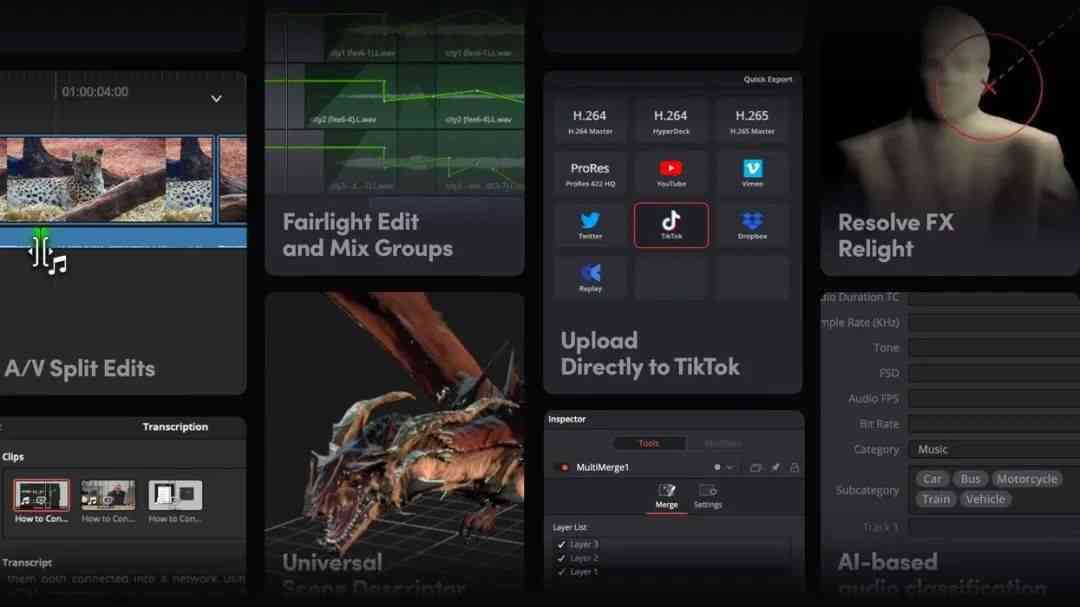Click the Duration TC input field

994,298
